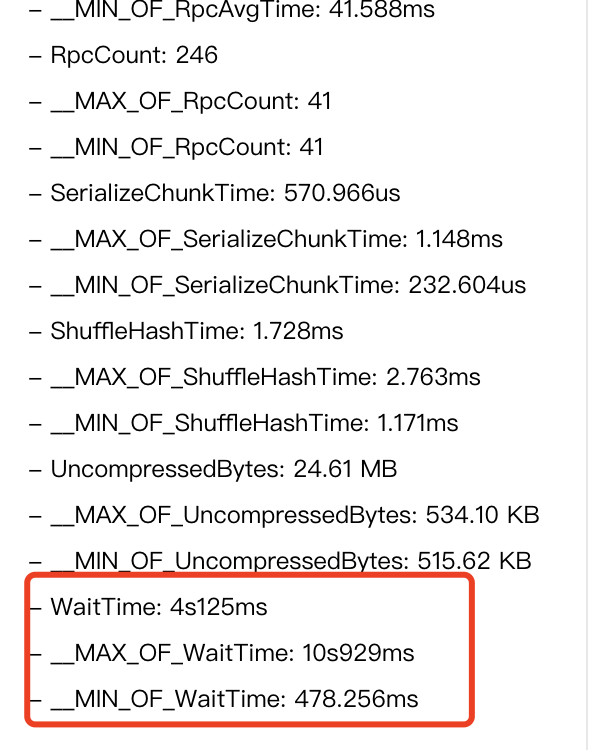The width and height of the screenshot is (608, 750).
Task: Click the dash bullet before ShuffleHashTime
Action: (35, 332)
